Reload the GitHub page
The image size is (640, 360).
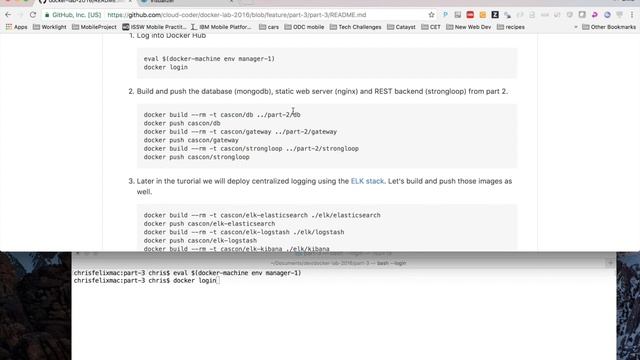(33, 15)
